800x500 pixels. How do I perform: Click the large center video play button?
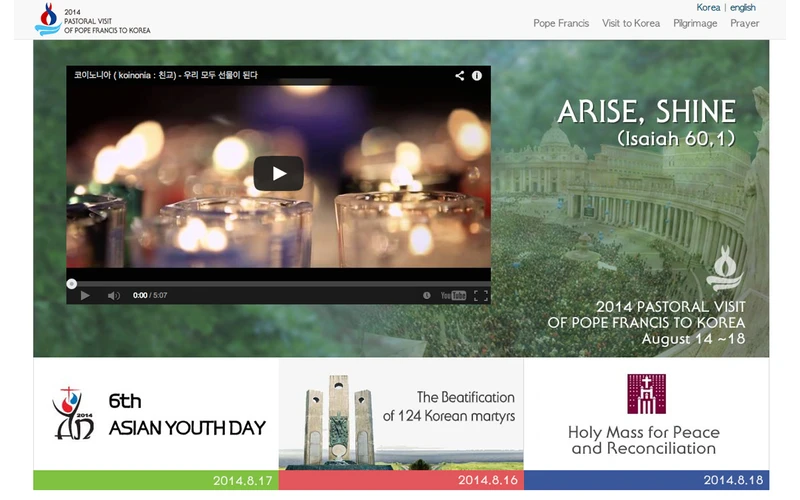(x=278, y=173)
